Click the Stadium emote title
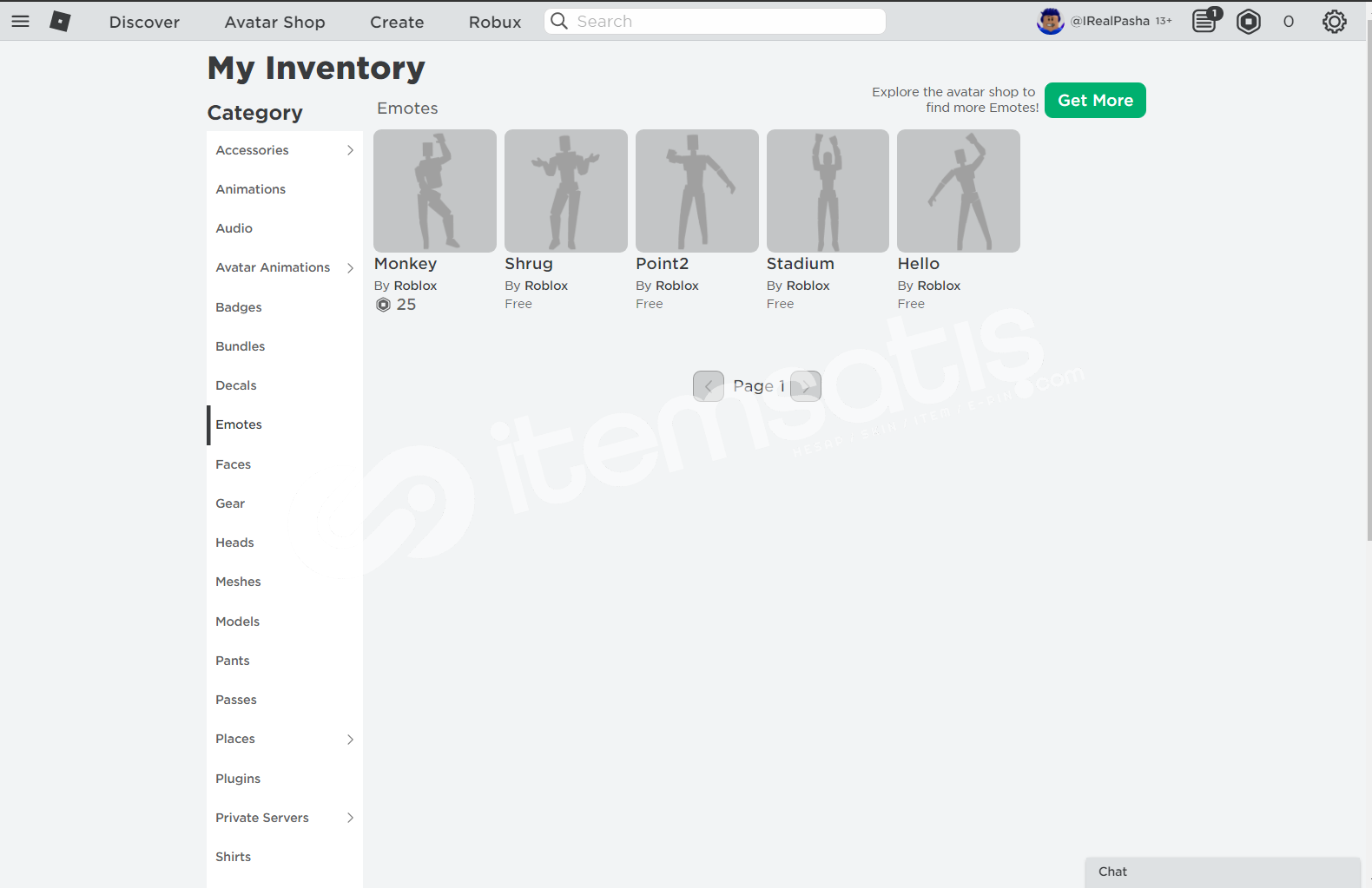The height and width of the screenshot is (888, 1372). pos(800,264)
